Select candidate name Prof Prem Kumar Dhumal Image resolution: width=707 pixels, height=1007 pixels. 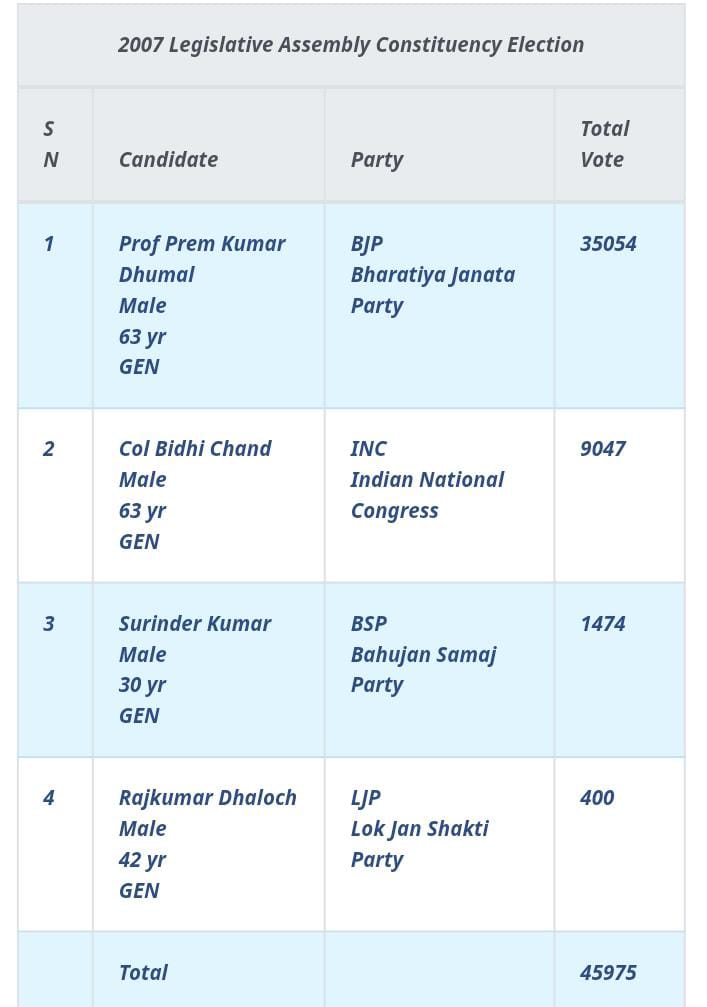(x=201, y=258)
